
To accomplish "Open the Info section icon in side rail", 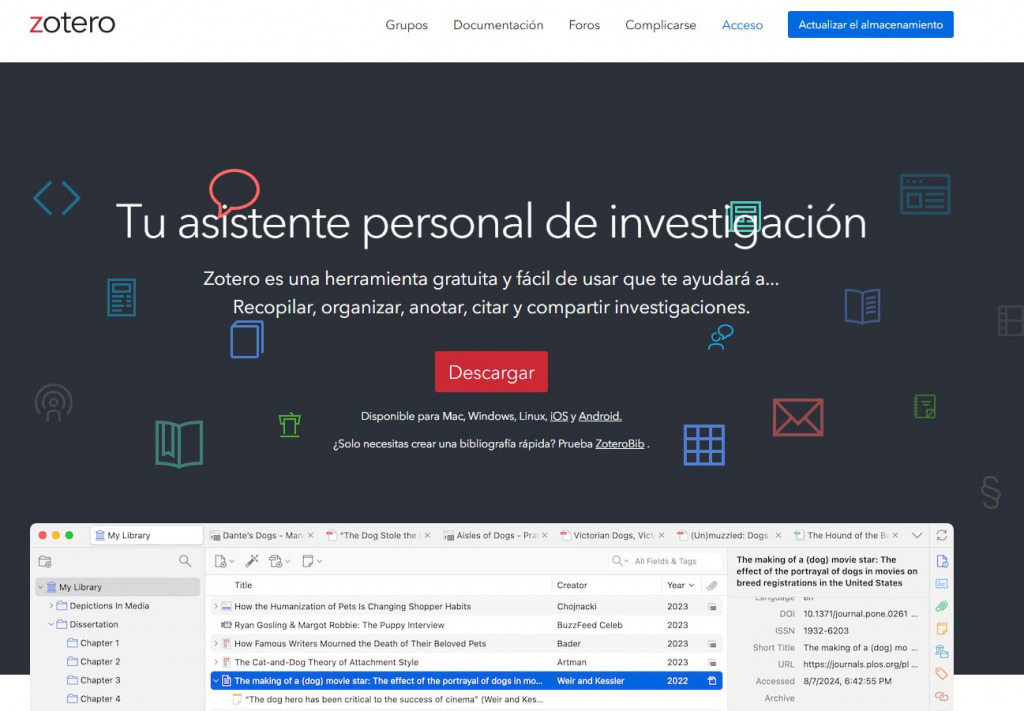I will [x=942, y=561].
